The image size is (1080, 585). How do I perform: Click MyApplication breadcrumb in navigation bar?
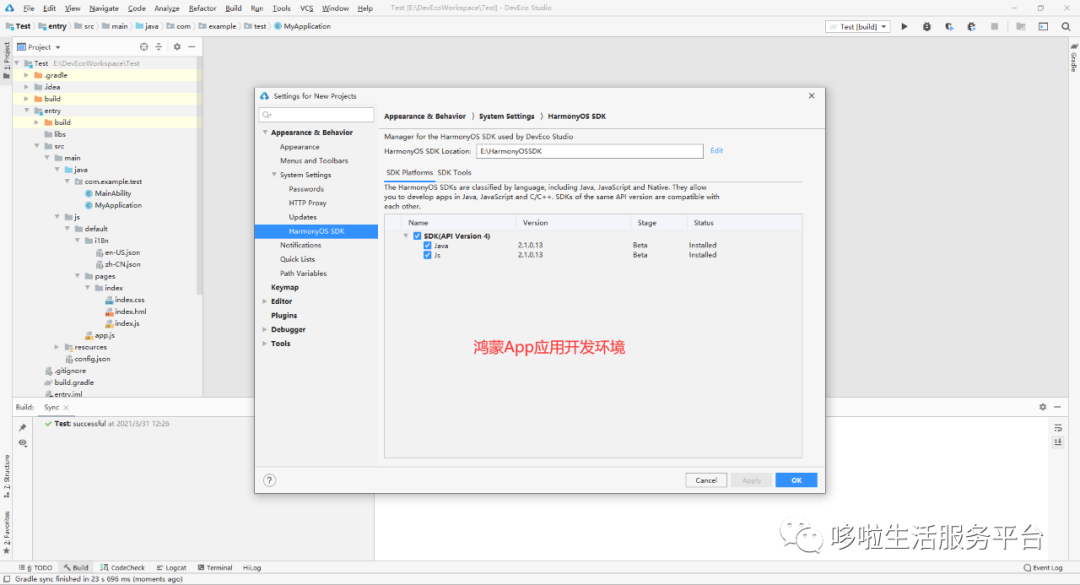pyautogui.click(x=302, y=27)
